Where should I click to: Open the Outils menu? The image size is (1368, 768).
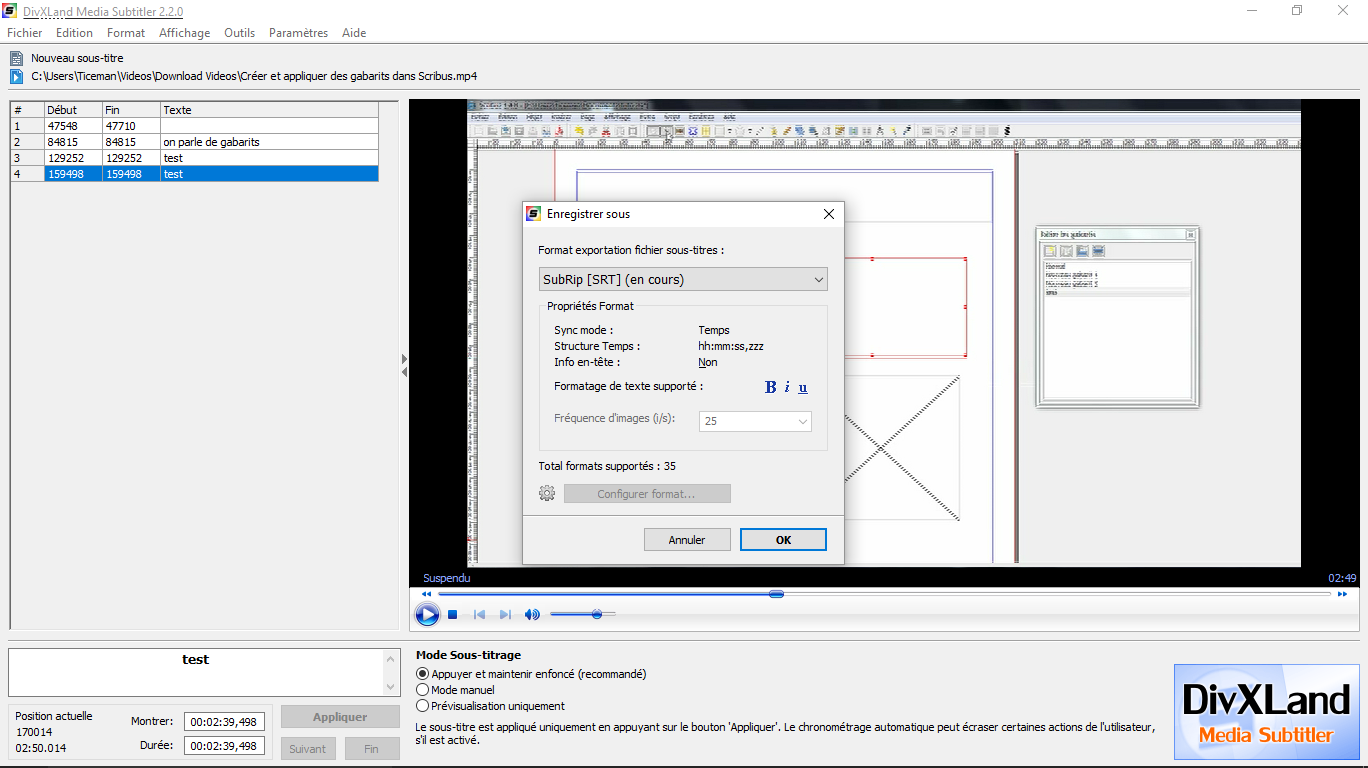tap(240, 33)
